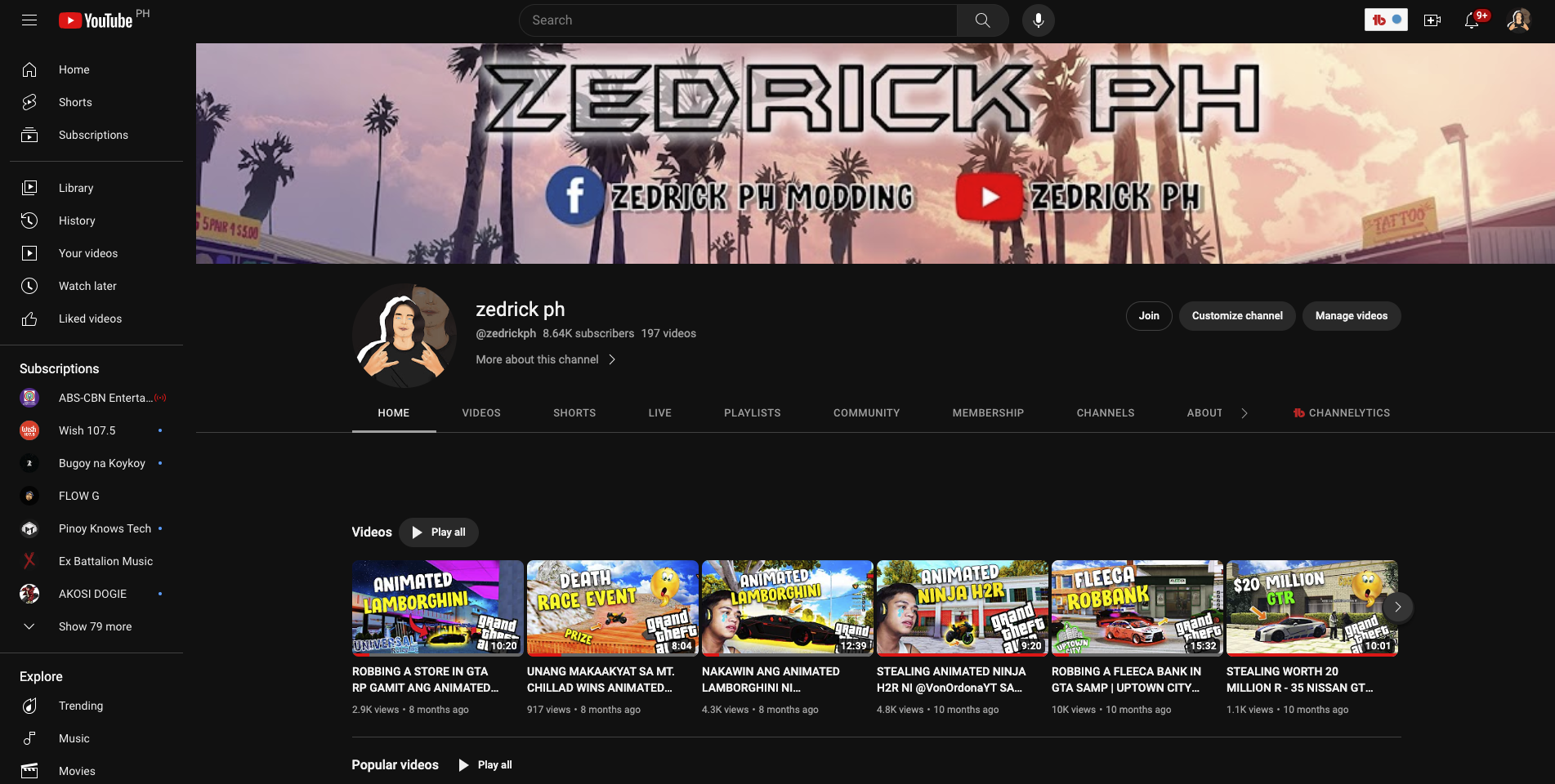Play all in Videos section
Viewport: 1555px width, 784px height.
coord(439,532)
